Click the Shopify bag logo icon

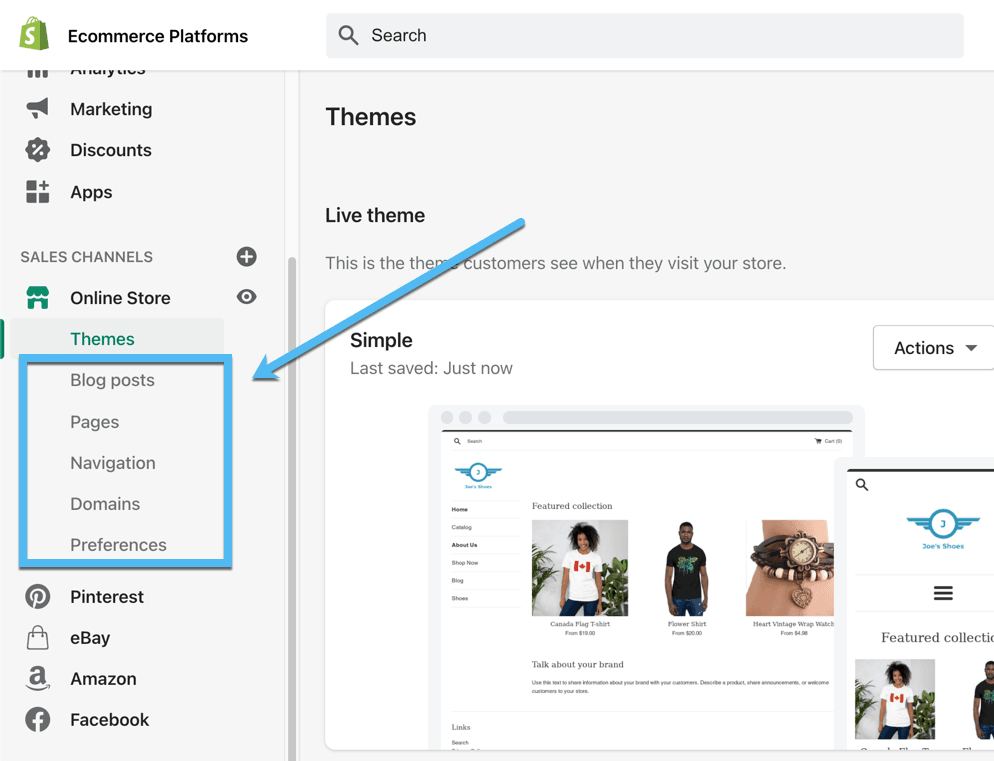34,34
